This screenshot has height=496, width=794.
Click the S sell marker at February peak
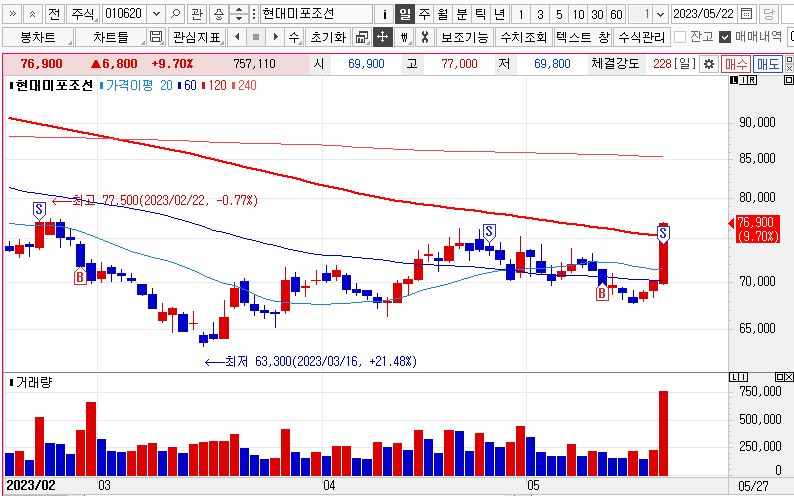[39, 210]
